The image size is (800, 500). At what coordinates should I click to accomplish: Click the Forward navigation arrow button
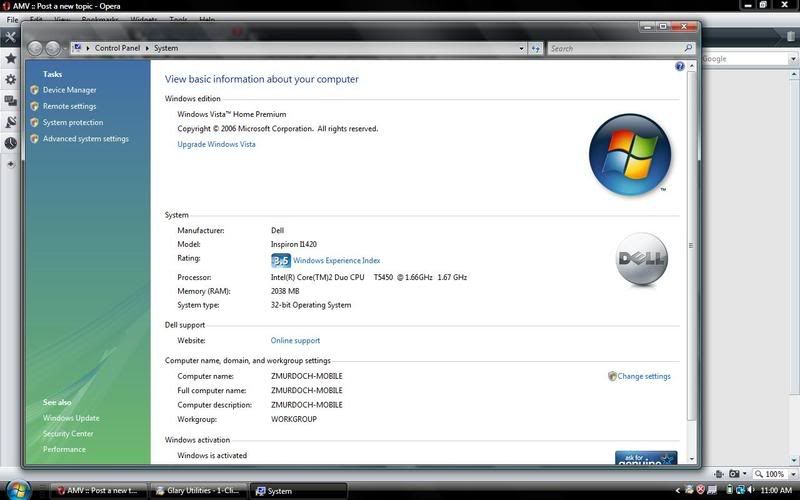pos(53,48)
